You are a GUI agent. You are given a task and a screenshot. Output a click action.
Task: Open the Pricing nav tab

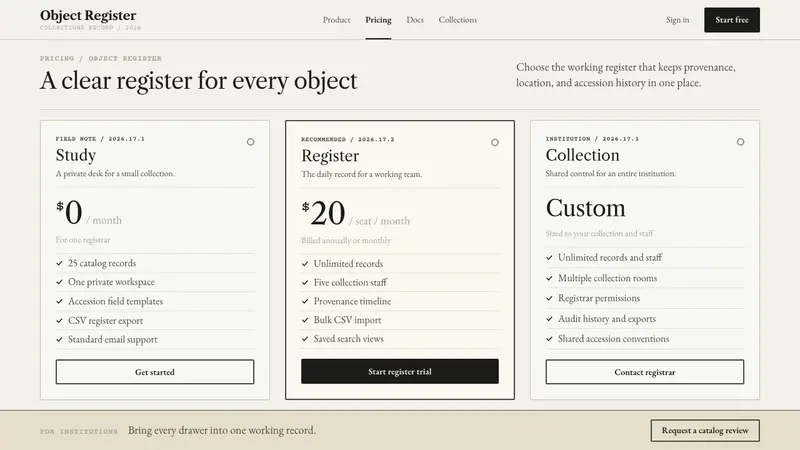tap(378, 20)
